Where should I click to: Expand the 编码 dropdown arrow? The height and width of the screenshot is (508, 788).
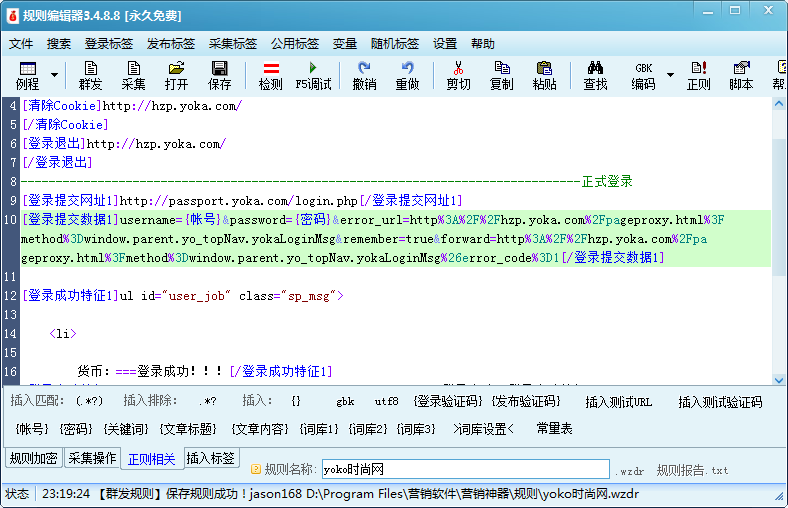point(670,75)
